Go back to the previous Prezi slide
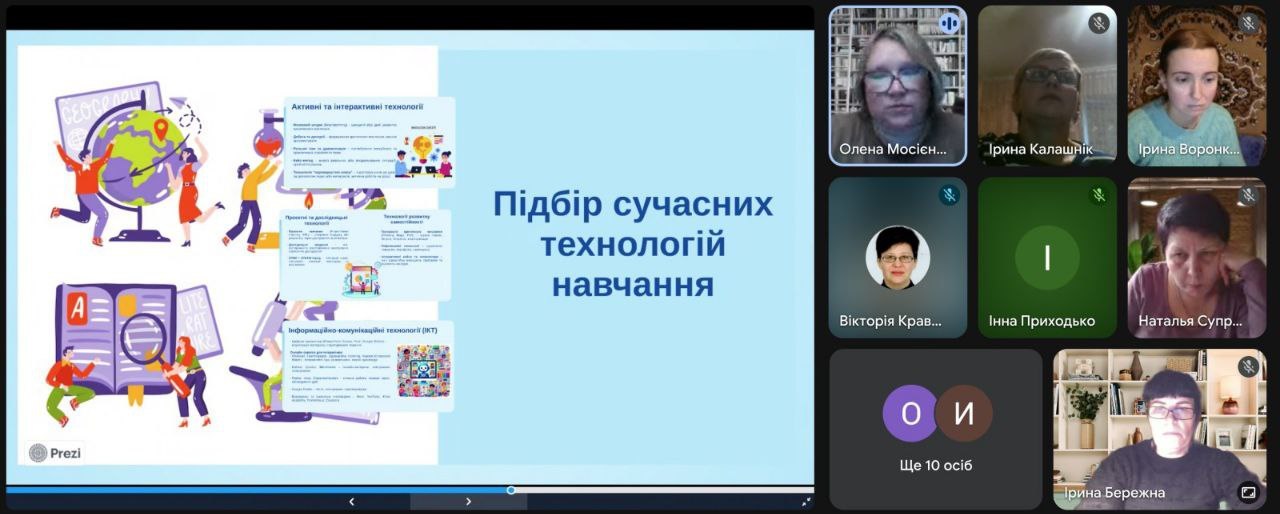Image resolution: width=1280 pixels, height=514 pixels. (x=351, y=502)
